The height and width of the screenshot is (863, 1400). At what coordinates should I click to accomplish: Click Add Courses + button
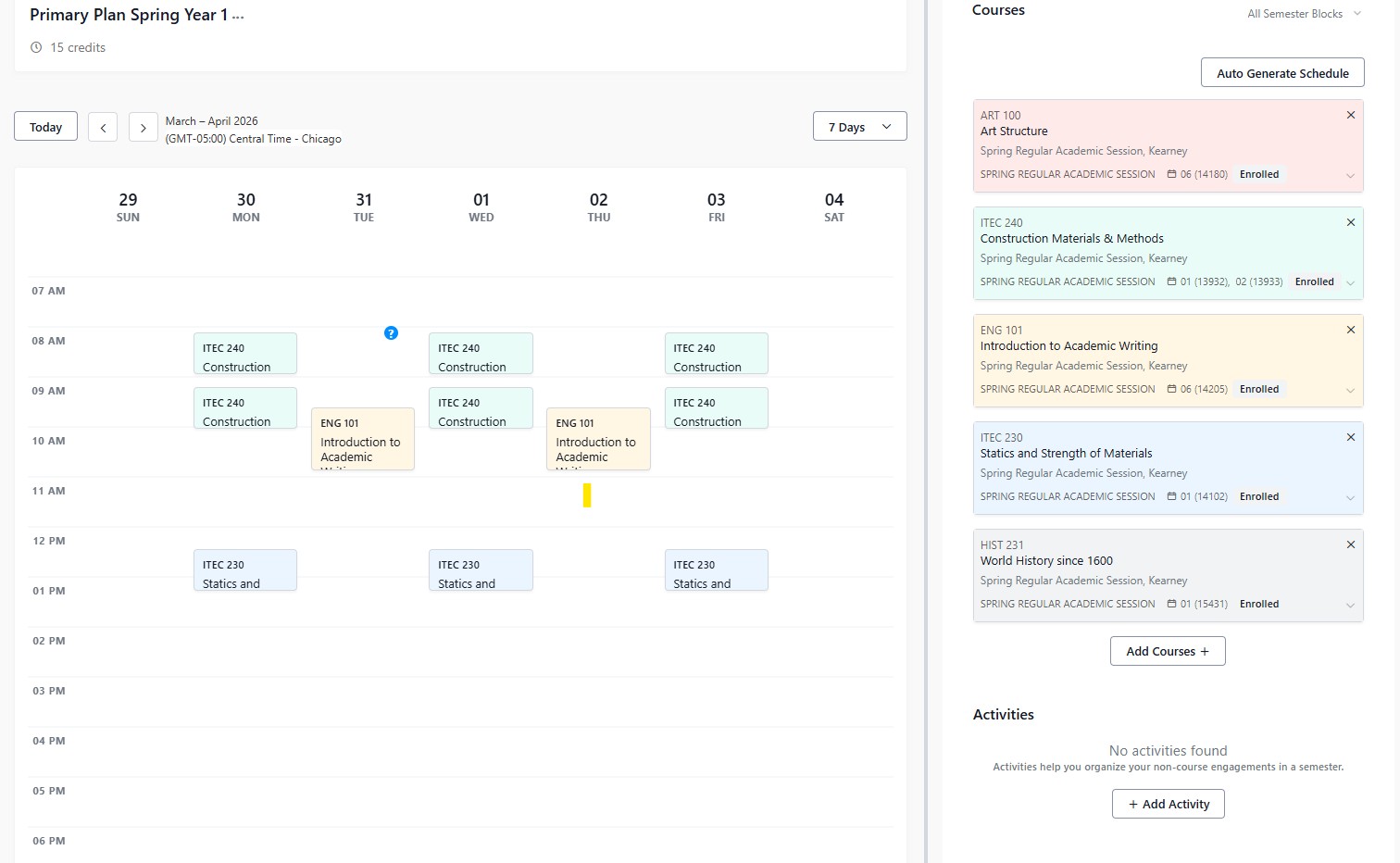tap(1168, 651)
